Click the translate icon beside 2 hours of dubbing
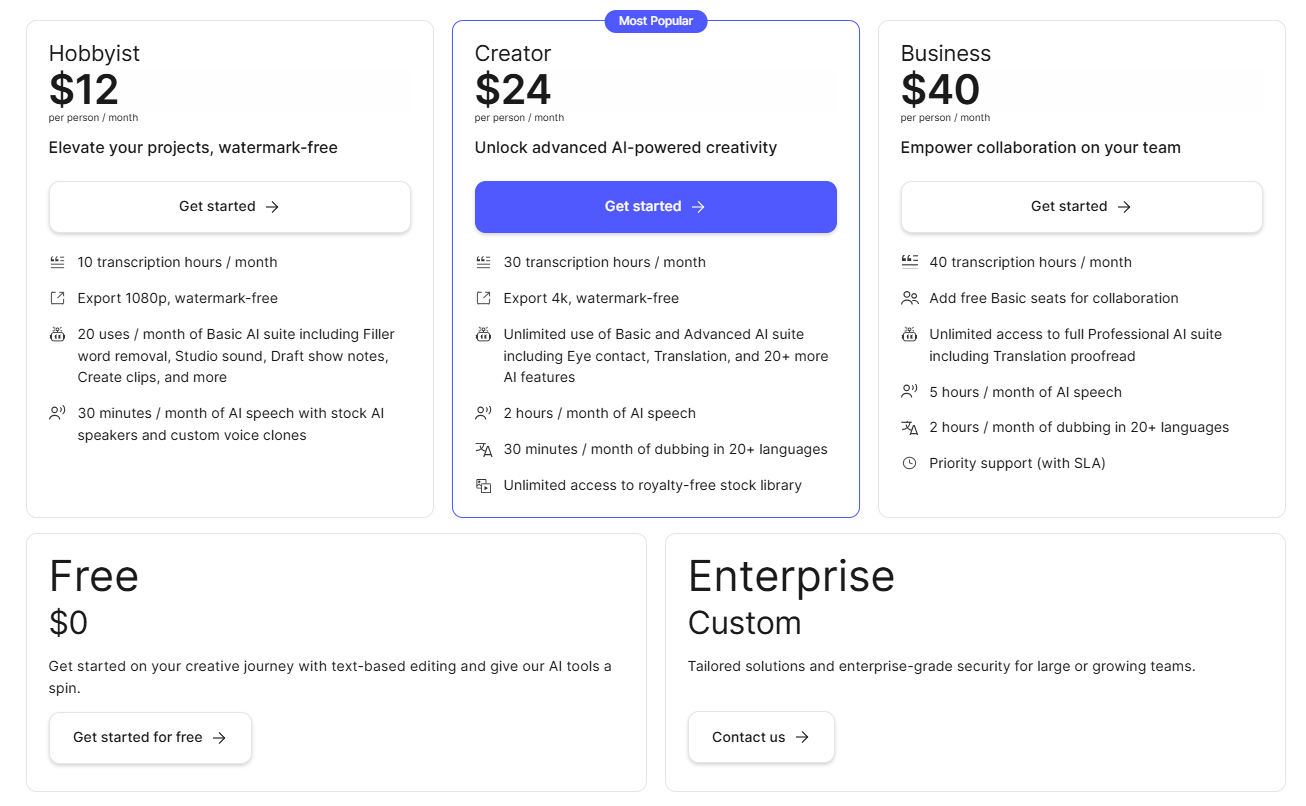Screen dimensions: 1306x806 [909, 427]
